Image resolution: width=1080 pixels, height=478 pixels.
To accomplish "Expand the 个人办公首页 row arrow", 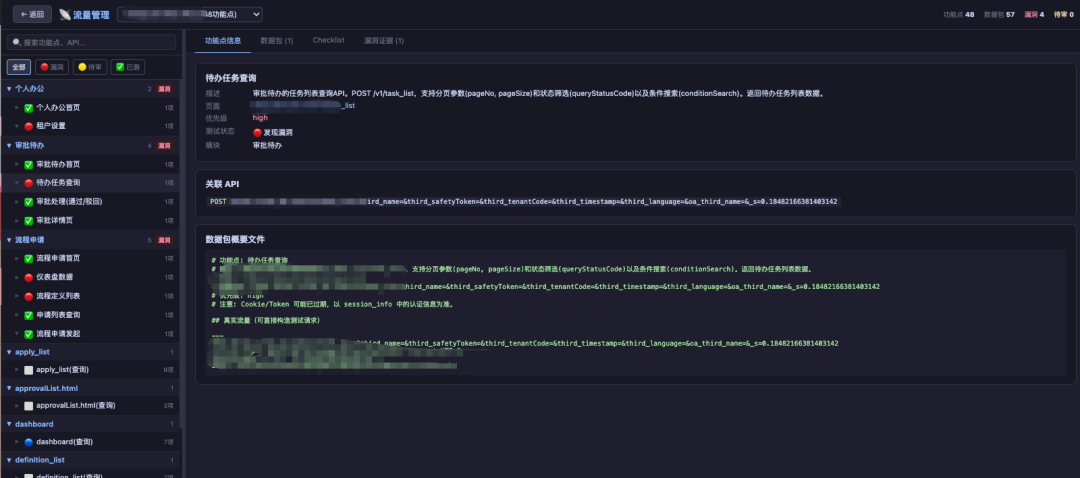I will coord(17,108).
